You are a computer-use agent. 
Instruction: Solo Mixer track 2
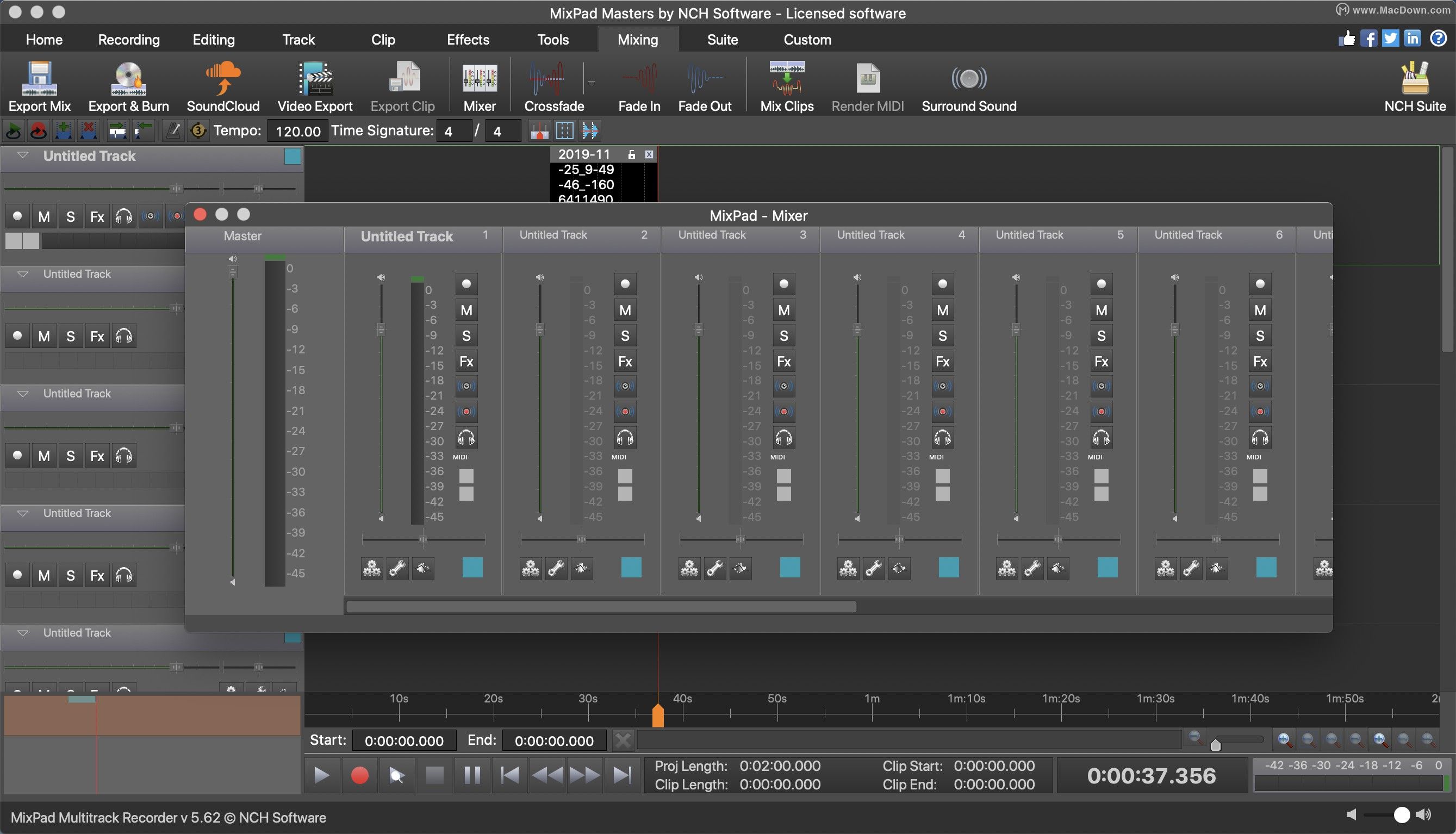[625, 335]
